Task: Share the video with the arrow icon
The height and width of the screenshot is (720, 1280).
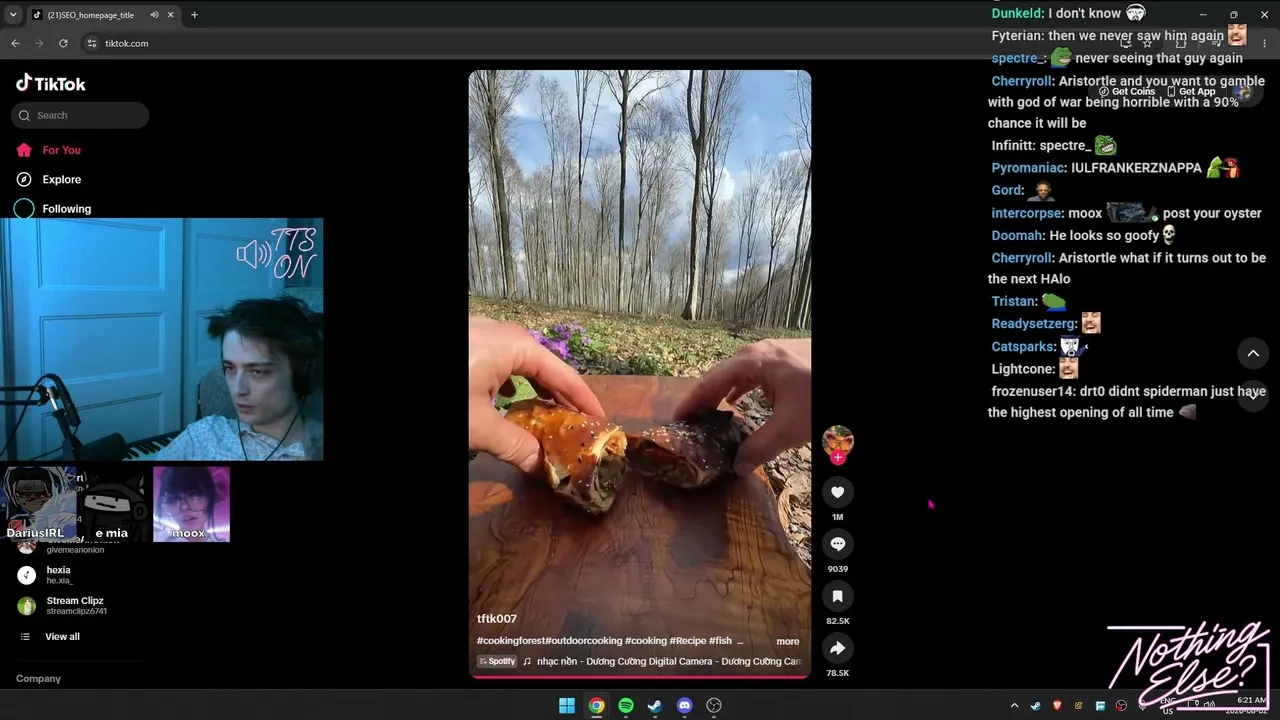Action: pos(837,648)
